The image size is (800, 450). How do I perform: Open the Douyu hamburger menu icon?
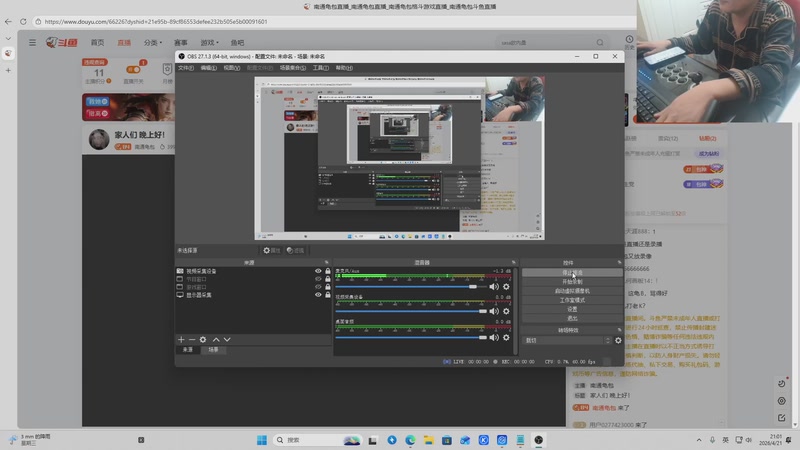[33, 43]
